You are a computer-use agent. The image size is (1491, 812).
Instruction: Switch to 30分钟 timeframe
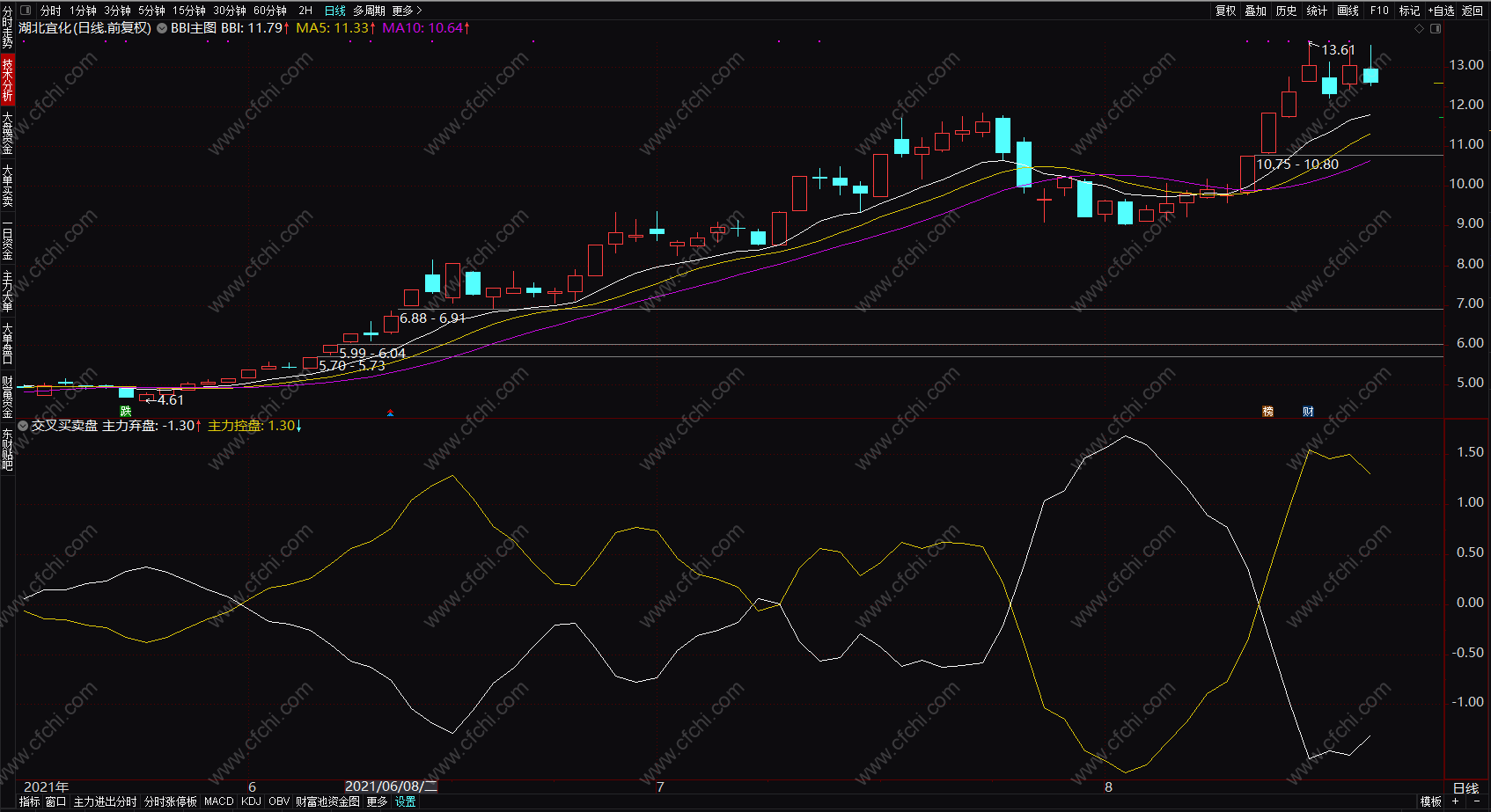tap(230, 11)
